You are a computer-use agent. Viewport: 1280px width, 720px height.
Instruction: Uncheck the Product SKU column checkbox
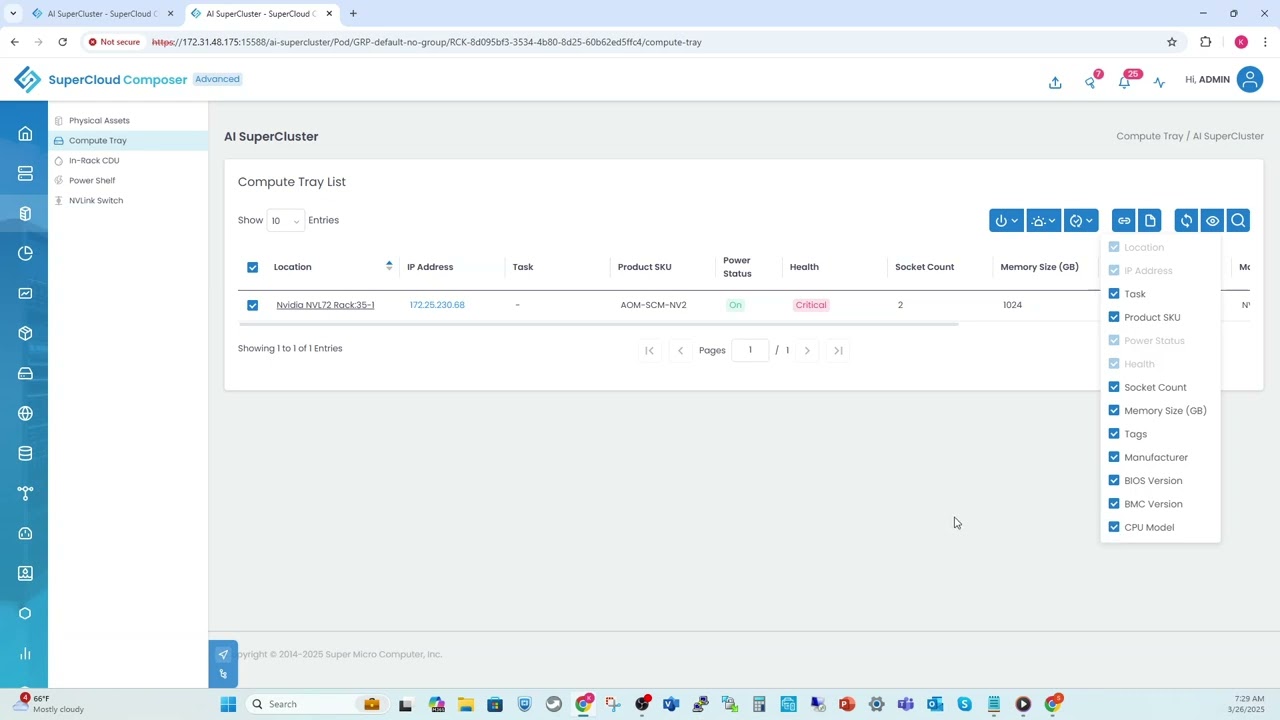coord(1114,317)
